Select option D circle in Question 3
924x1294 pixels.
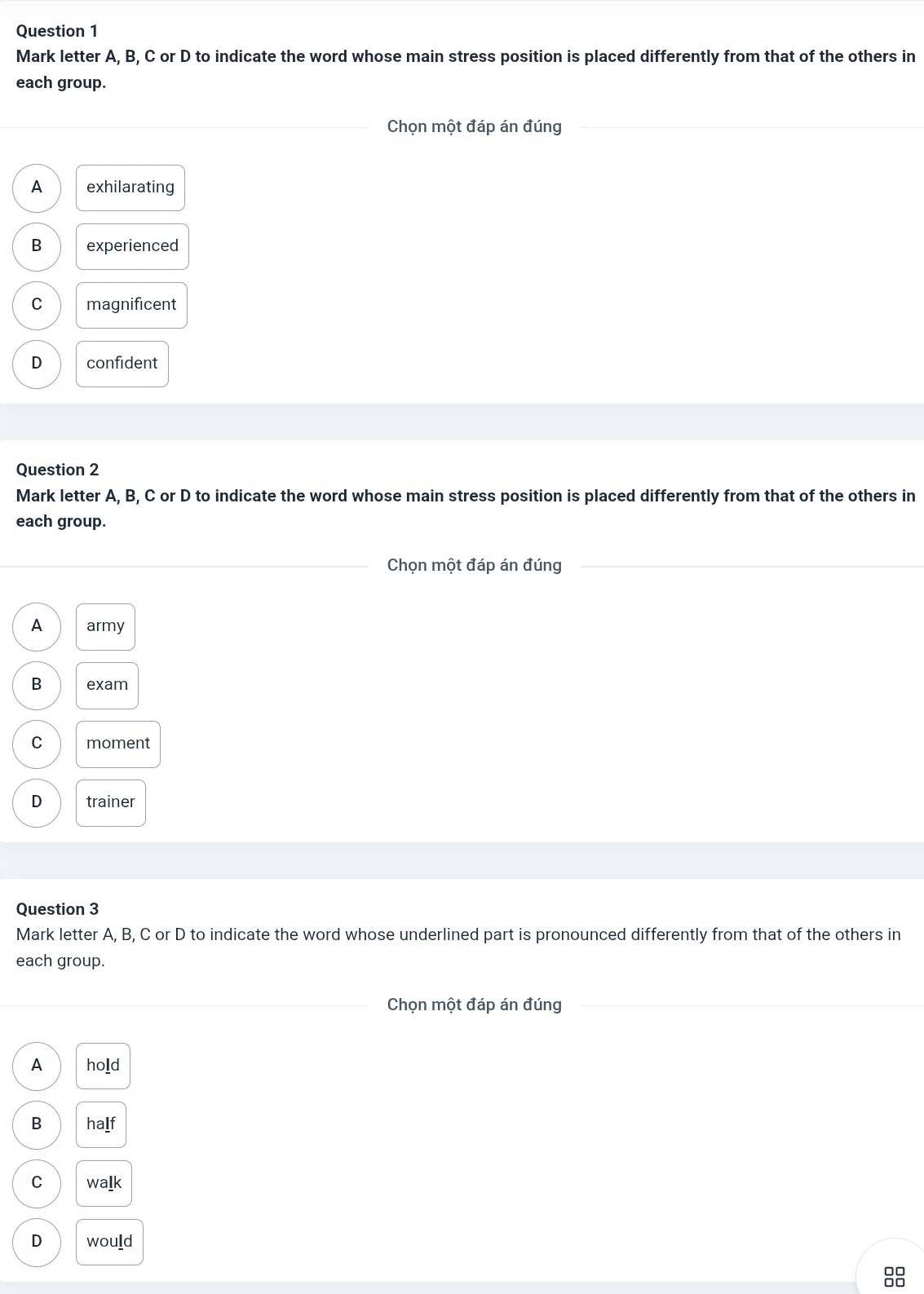(37, 1243)
